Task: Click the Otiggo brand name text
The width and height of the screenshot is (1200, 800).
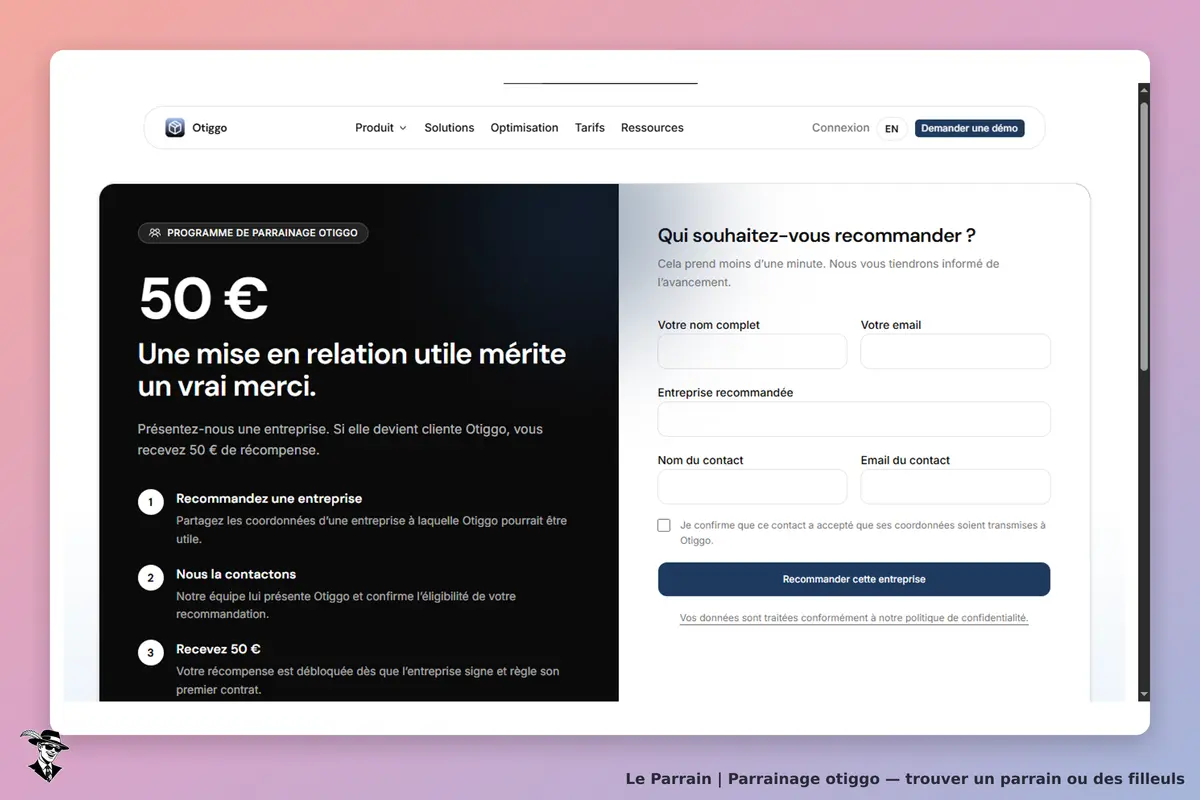Action: click(x=210, y=128)
